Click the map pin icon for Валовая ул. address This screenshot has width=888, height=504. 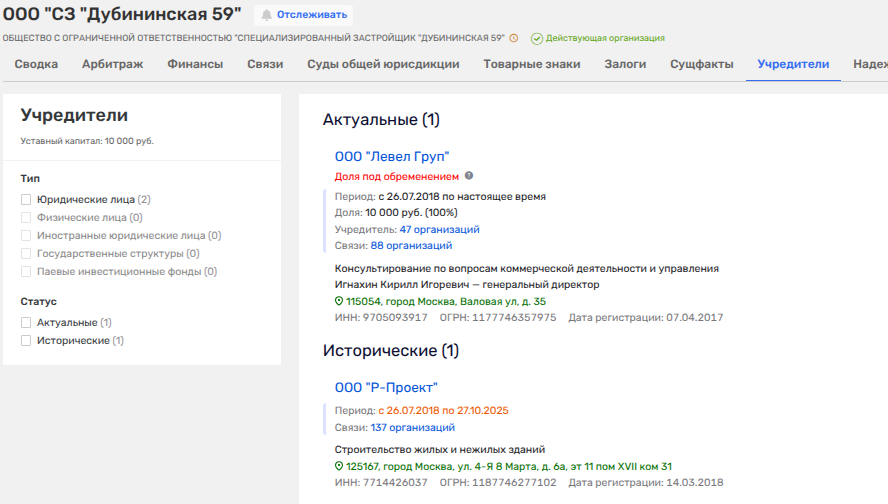point(339,301)
